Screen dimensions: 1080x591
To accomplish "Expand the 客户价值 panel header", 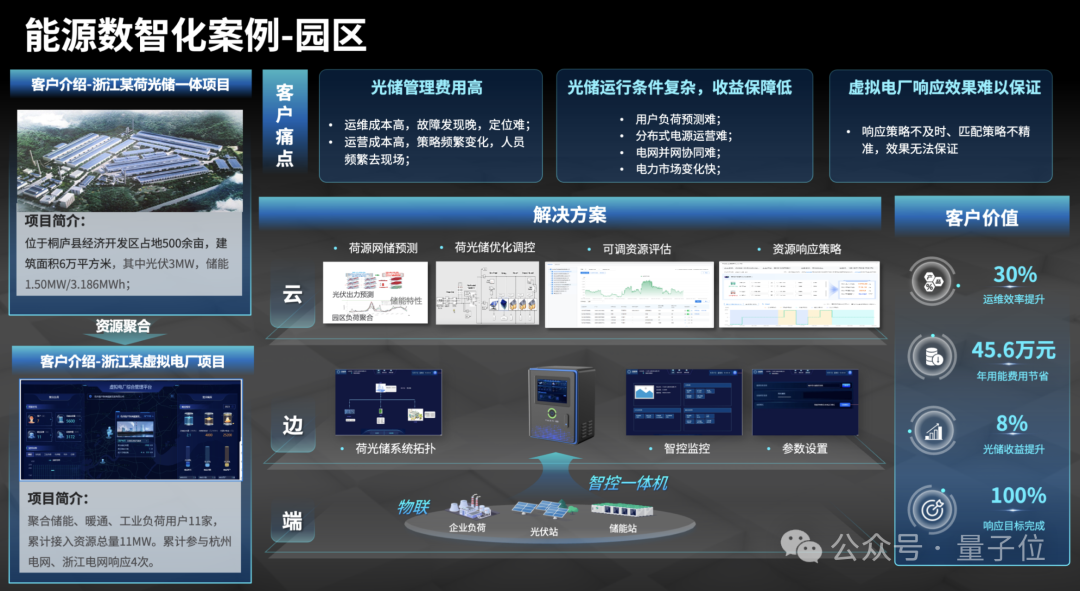I will pos(981,216).
